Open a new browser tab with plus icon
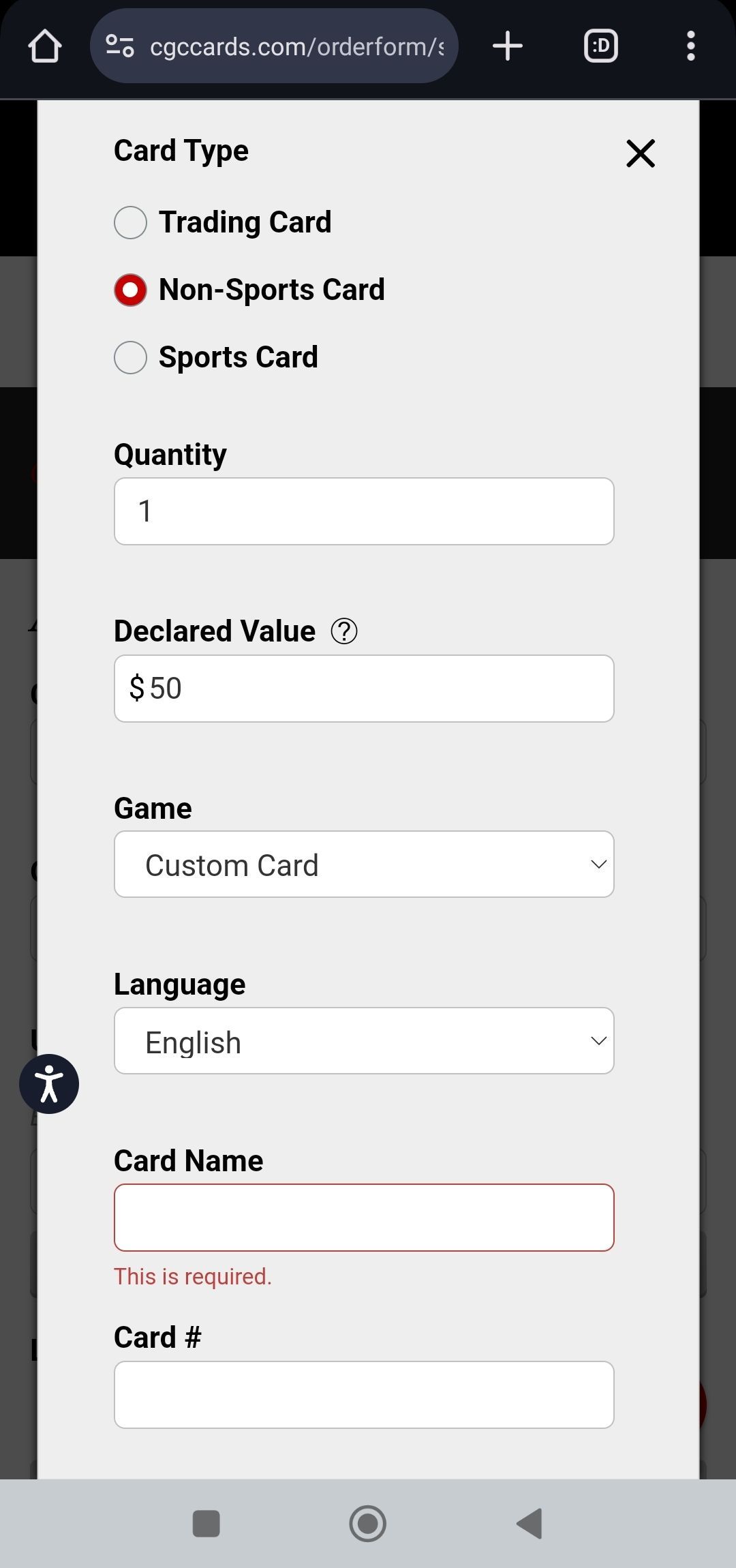The width and height of the screenshot is (736, 1568). pos(507,46)
